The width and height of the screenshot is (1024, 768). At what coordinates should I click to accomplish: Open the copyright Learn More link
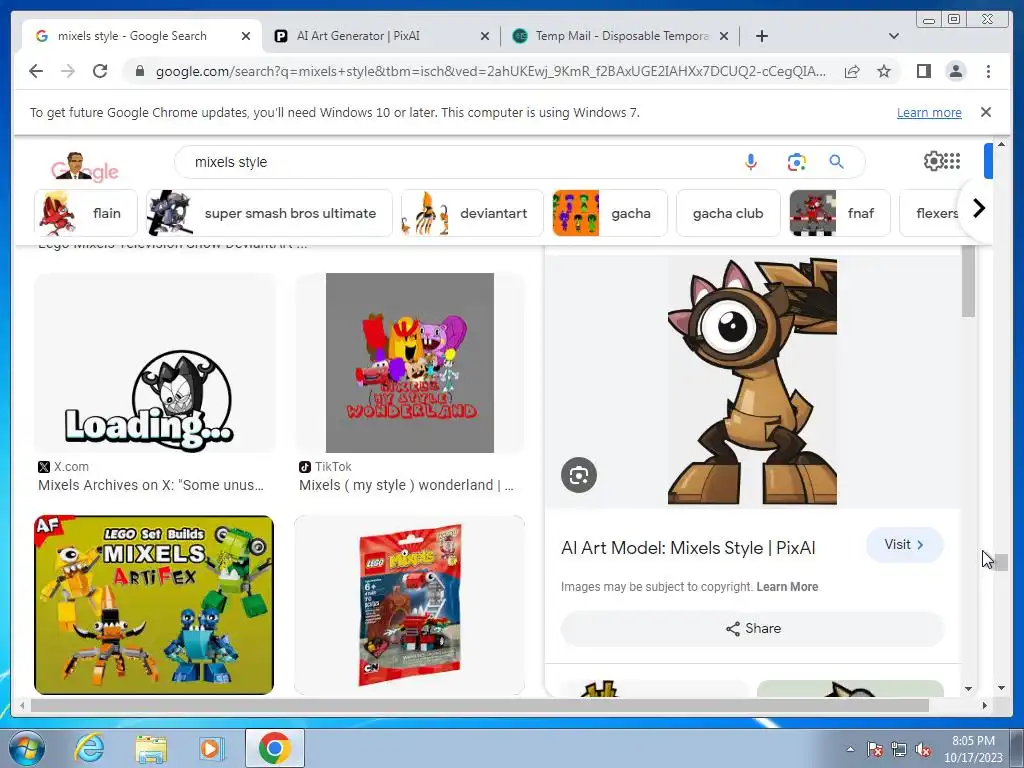pos(787,586)
